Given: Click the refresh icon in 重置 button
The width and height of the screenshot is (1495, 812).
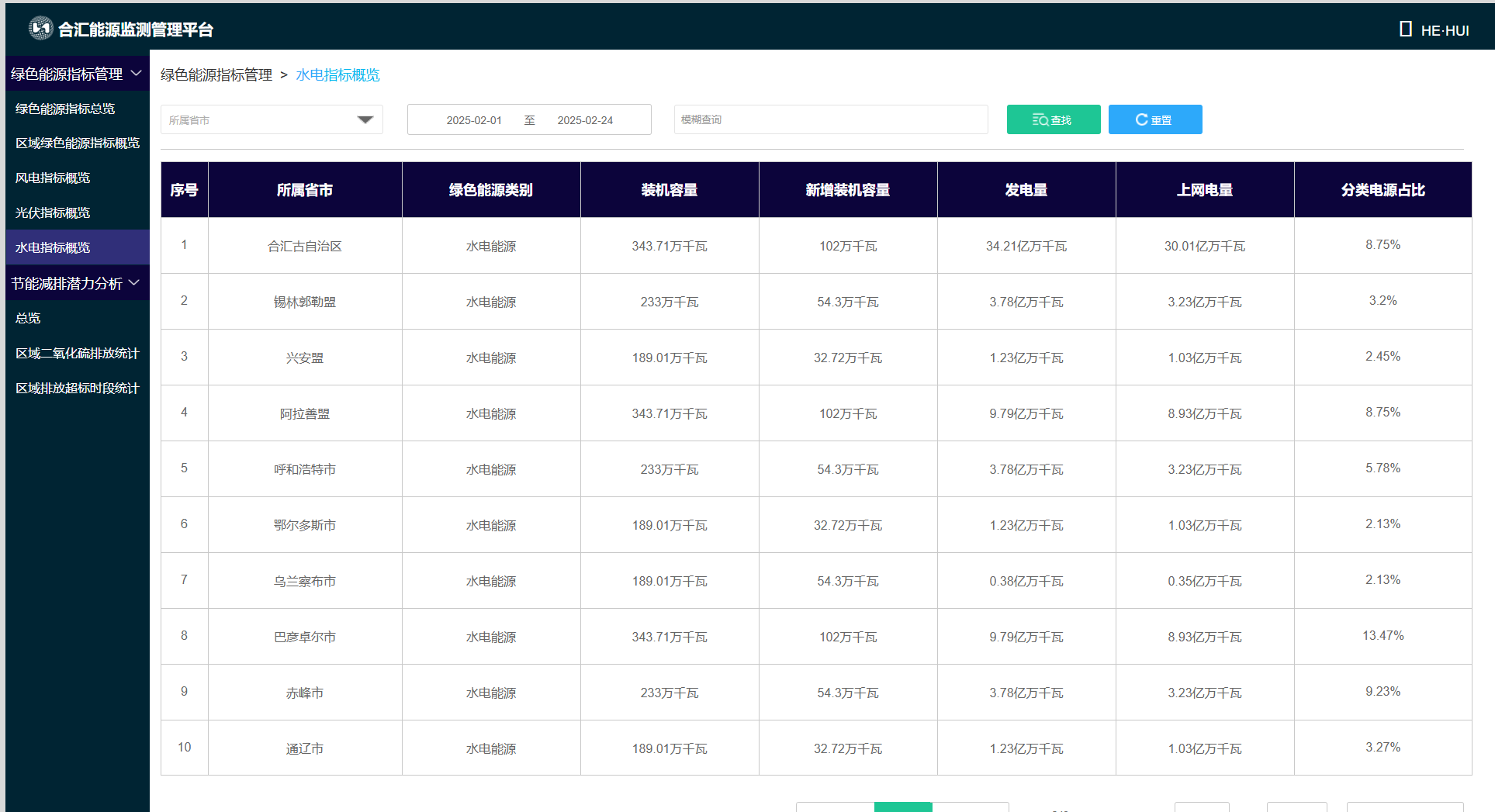Looking at the screenshot, I should pyautogui.click(x=1141, y=120).
